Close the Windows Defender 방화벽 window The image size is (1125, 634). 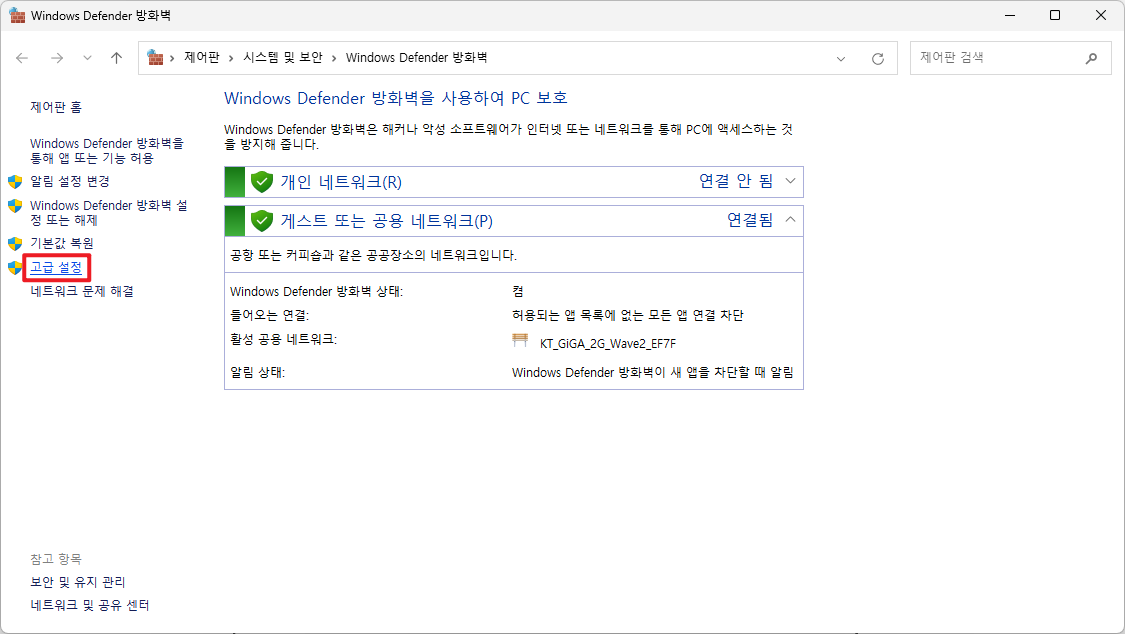coord(1101,15)
